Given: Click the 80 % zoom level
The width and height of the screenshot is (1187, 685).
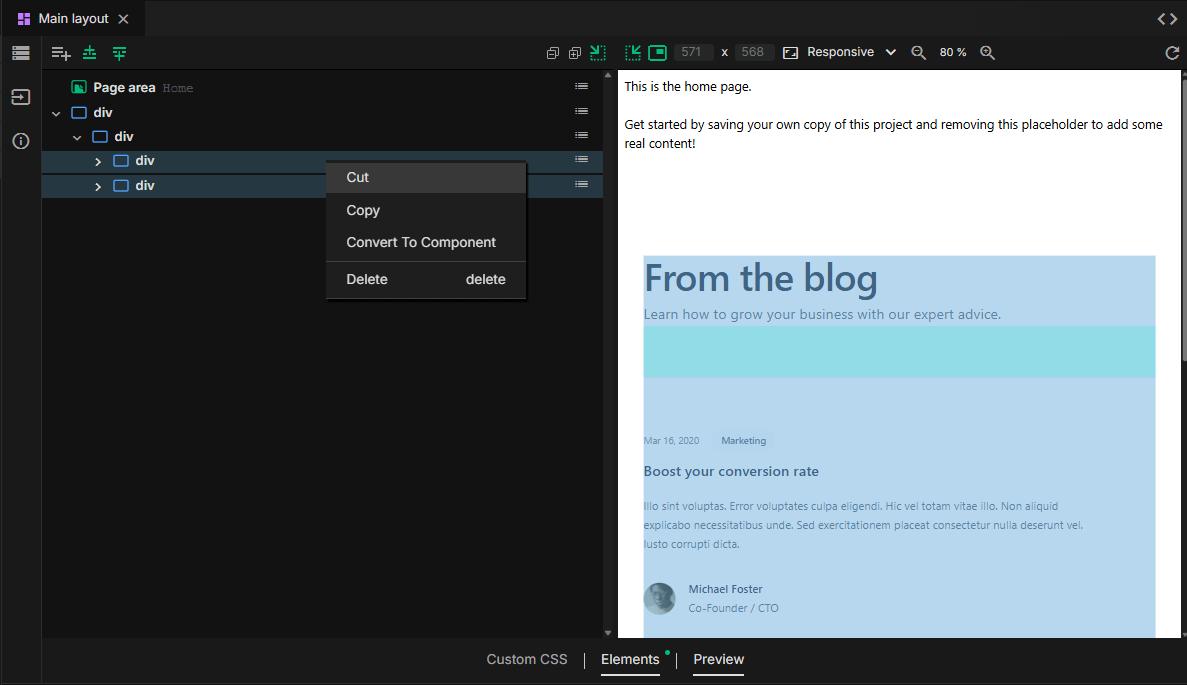Looking at the screenshot, I should click(953, 52).
